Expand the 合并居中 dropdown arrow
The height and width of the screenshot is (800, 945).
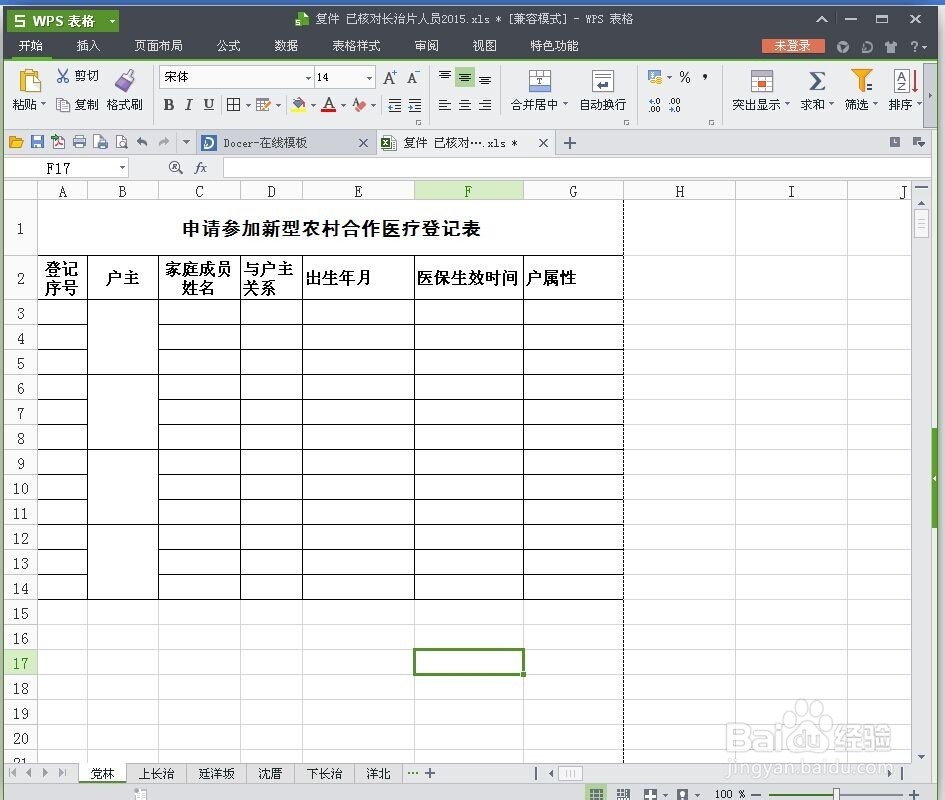coord(565,104)
